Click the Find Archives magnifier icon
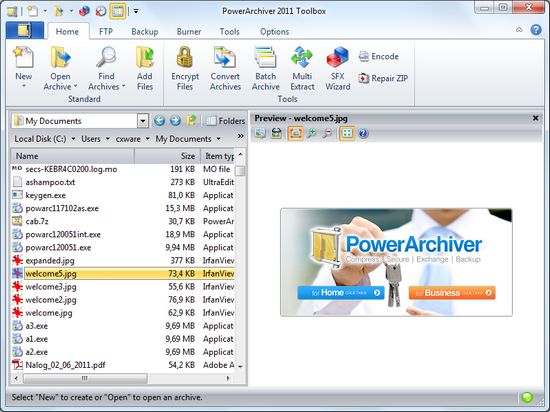Viewport: 550px width, 412px height. tap(106, 57)
